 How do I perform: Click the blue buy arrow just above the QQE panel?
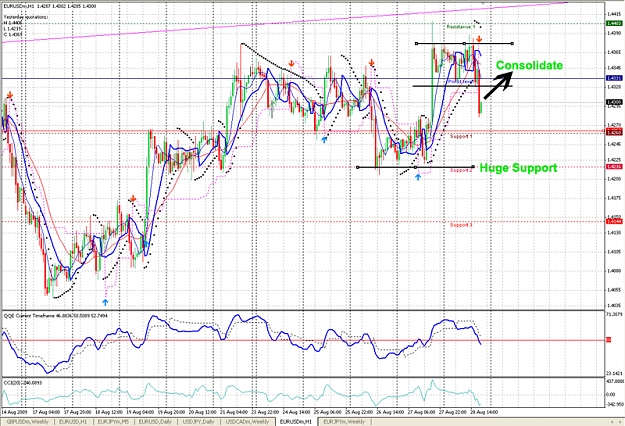coord(105,302)
